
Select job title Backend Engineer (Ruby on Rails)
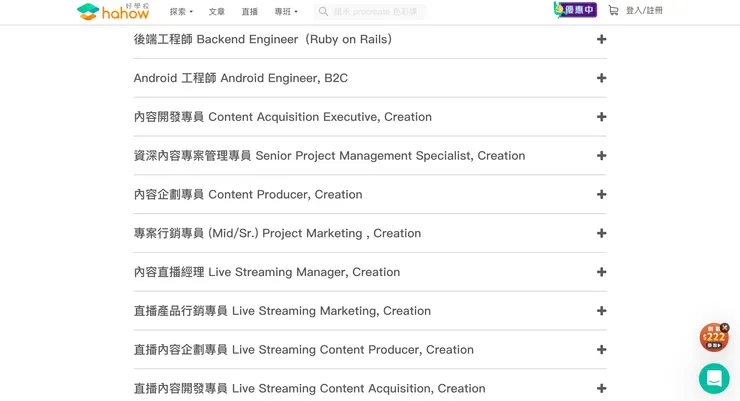263,39
